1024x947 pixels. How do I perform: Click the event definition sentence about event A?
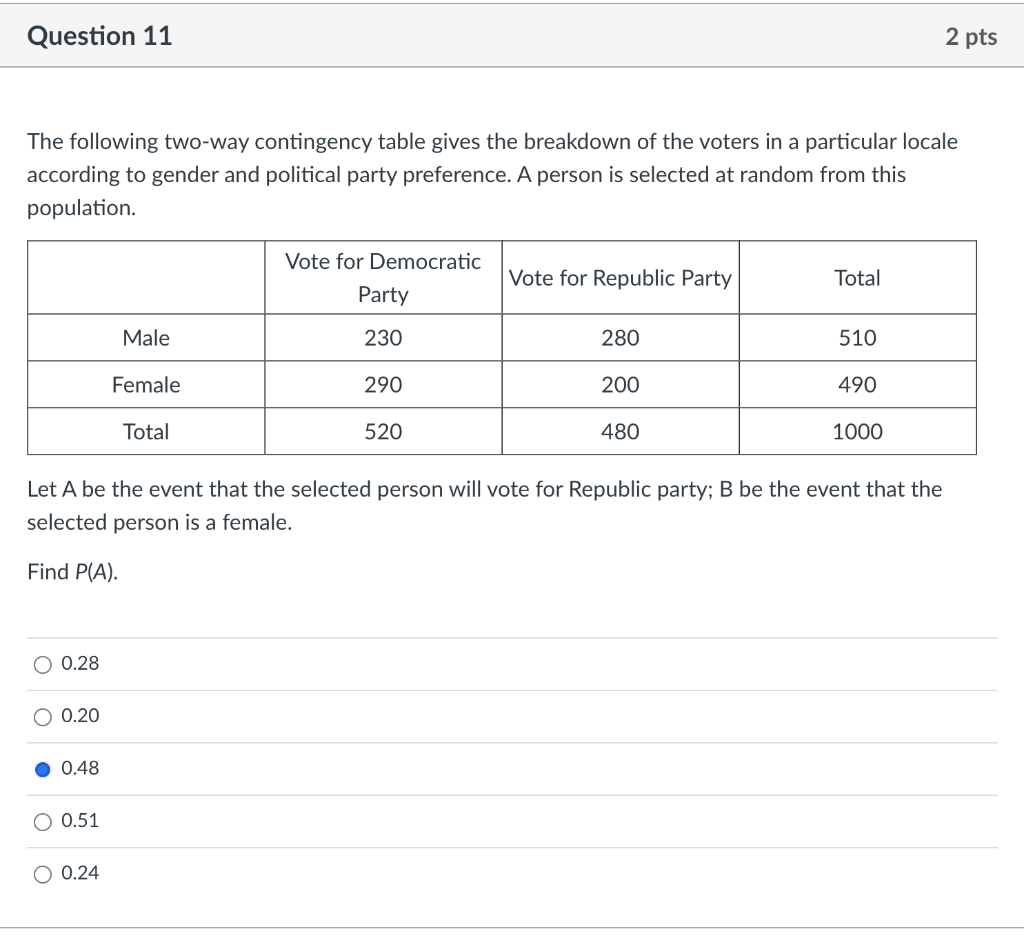pos(483,489)
